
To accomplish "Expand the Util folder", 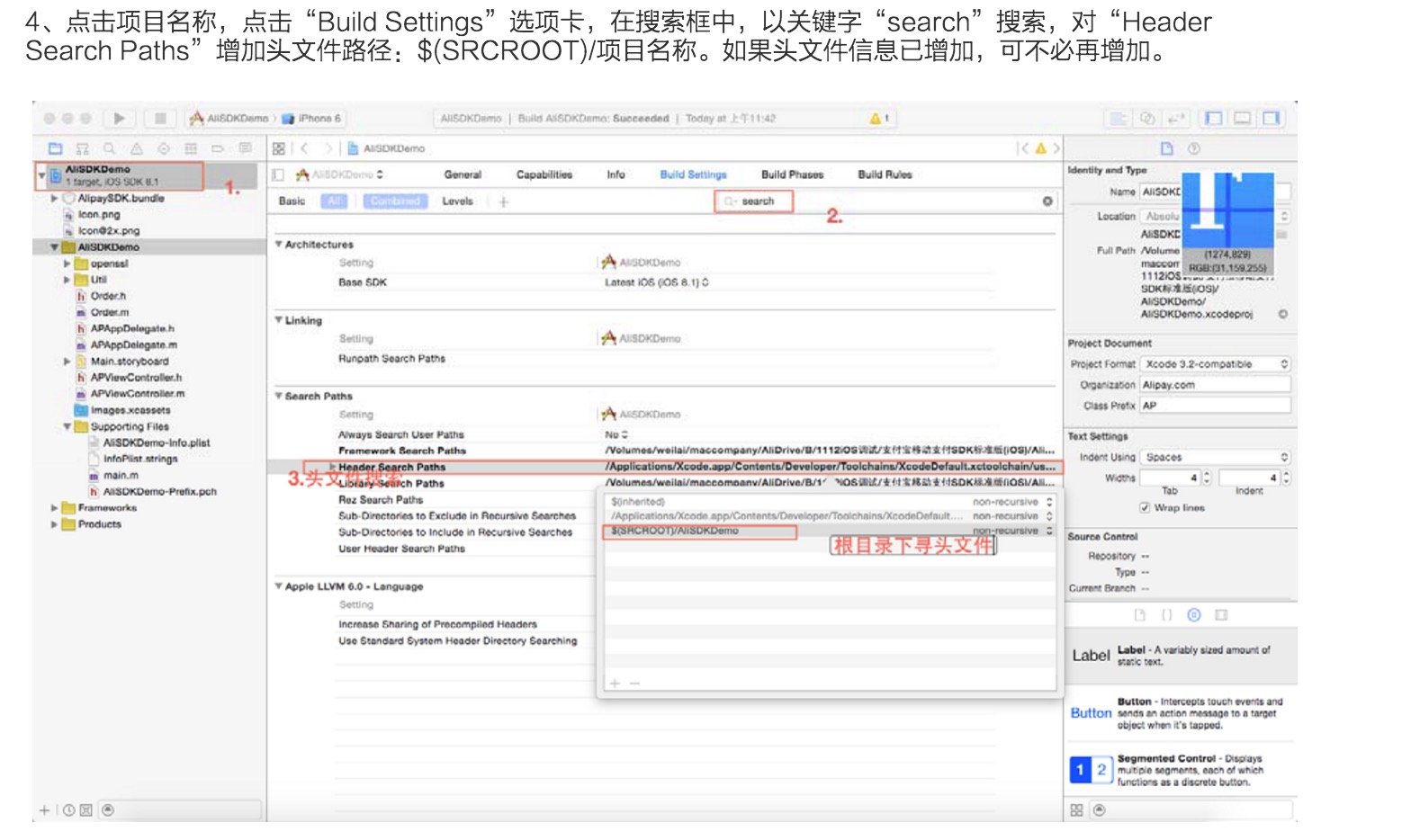I will pos(67,281).
